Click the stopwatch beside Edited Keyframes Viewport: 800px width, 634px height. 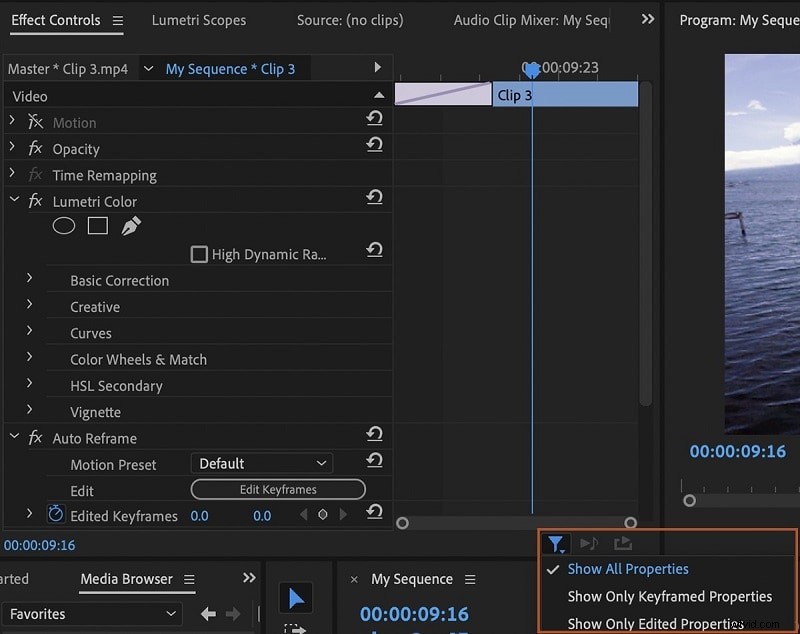(55, 515)
